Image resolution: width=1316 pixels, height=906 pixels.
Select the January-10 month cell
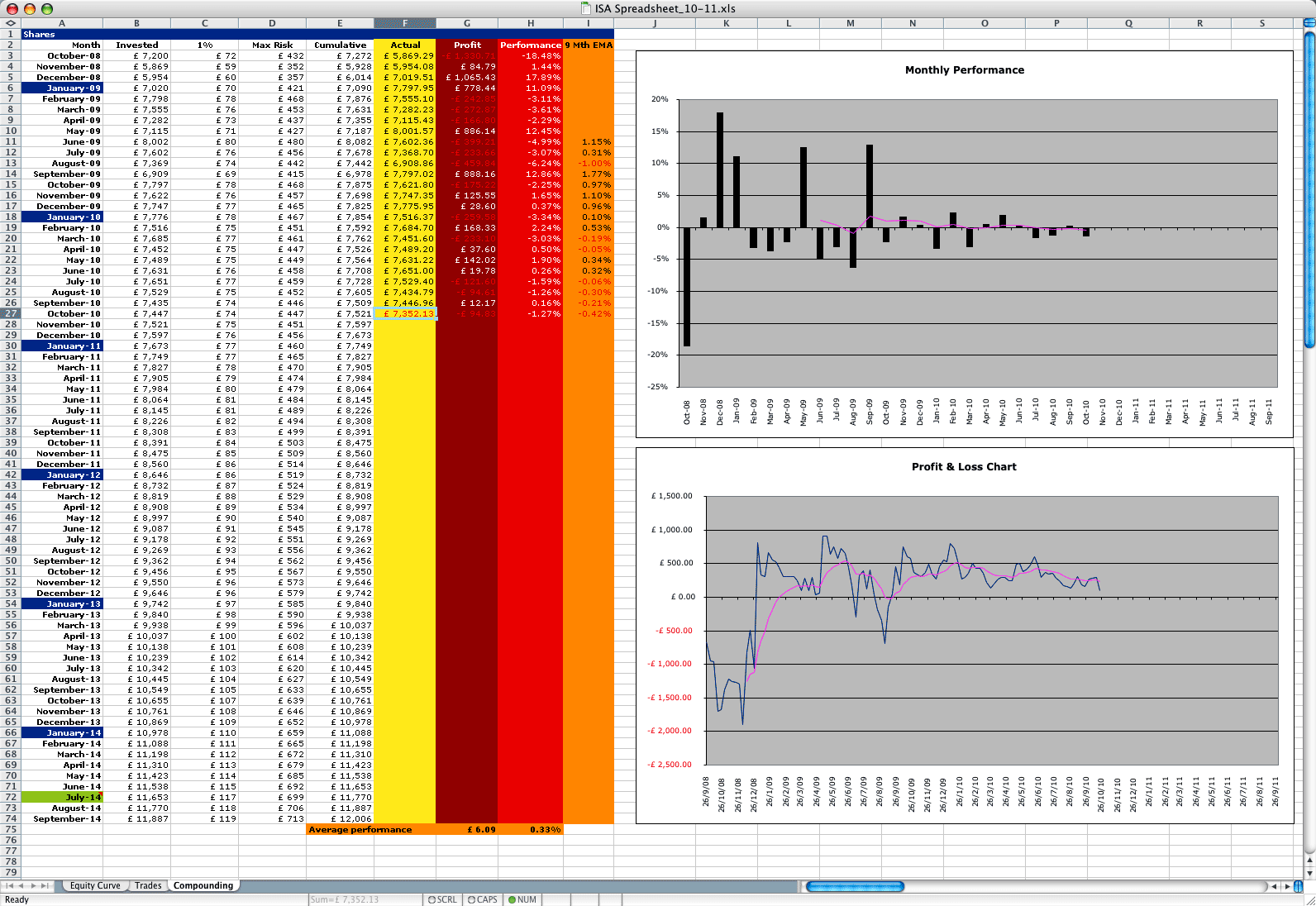62,217
